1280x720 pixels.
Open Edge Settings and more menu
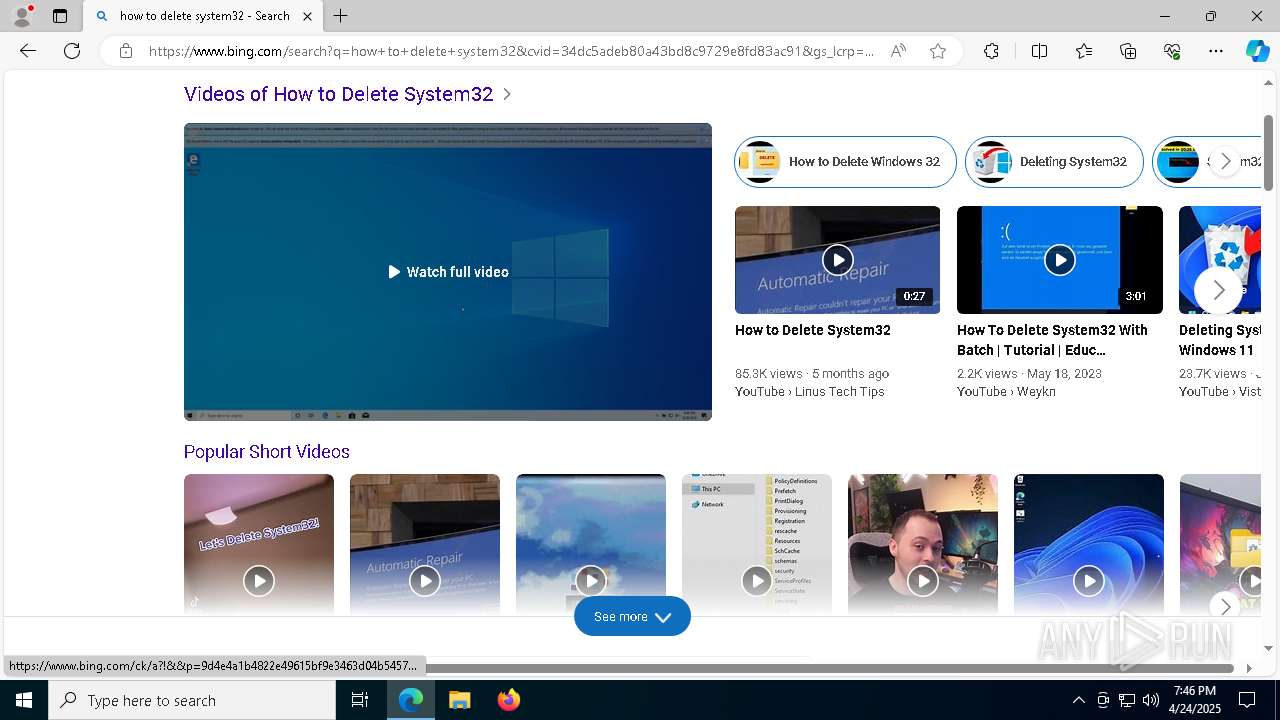pyautogui.click(x=1216, y=51)
